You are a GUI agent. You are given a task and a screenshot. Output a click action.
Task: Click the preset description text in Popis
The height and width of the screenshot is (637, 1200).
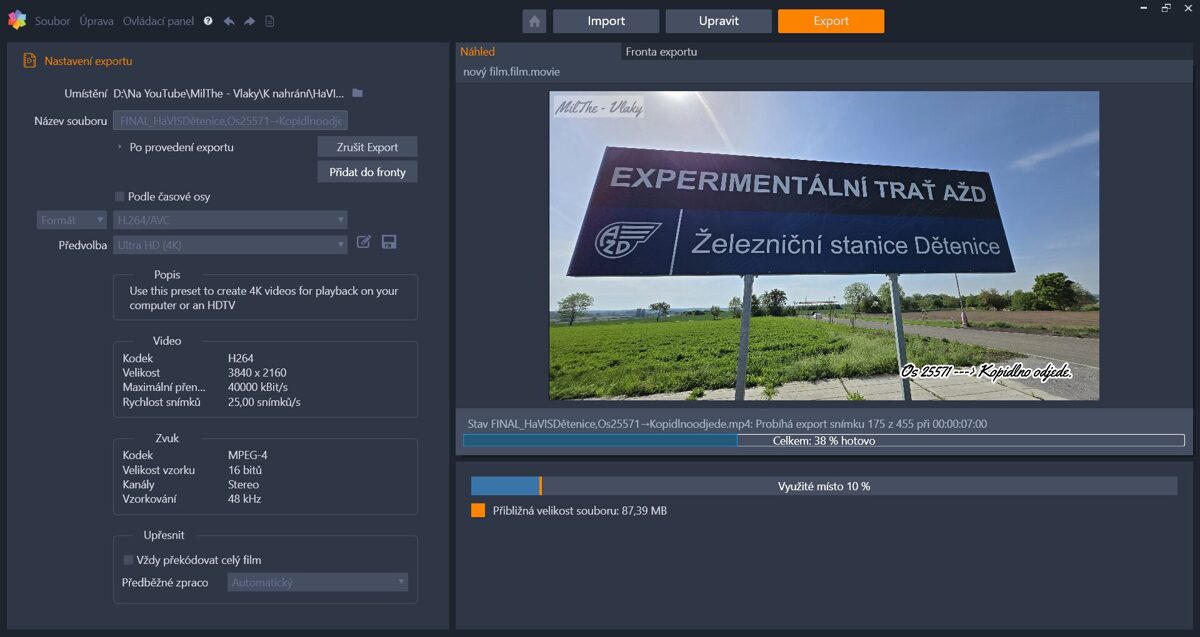264,298
